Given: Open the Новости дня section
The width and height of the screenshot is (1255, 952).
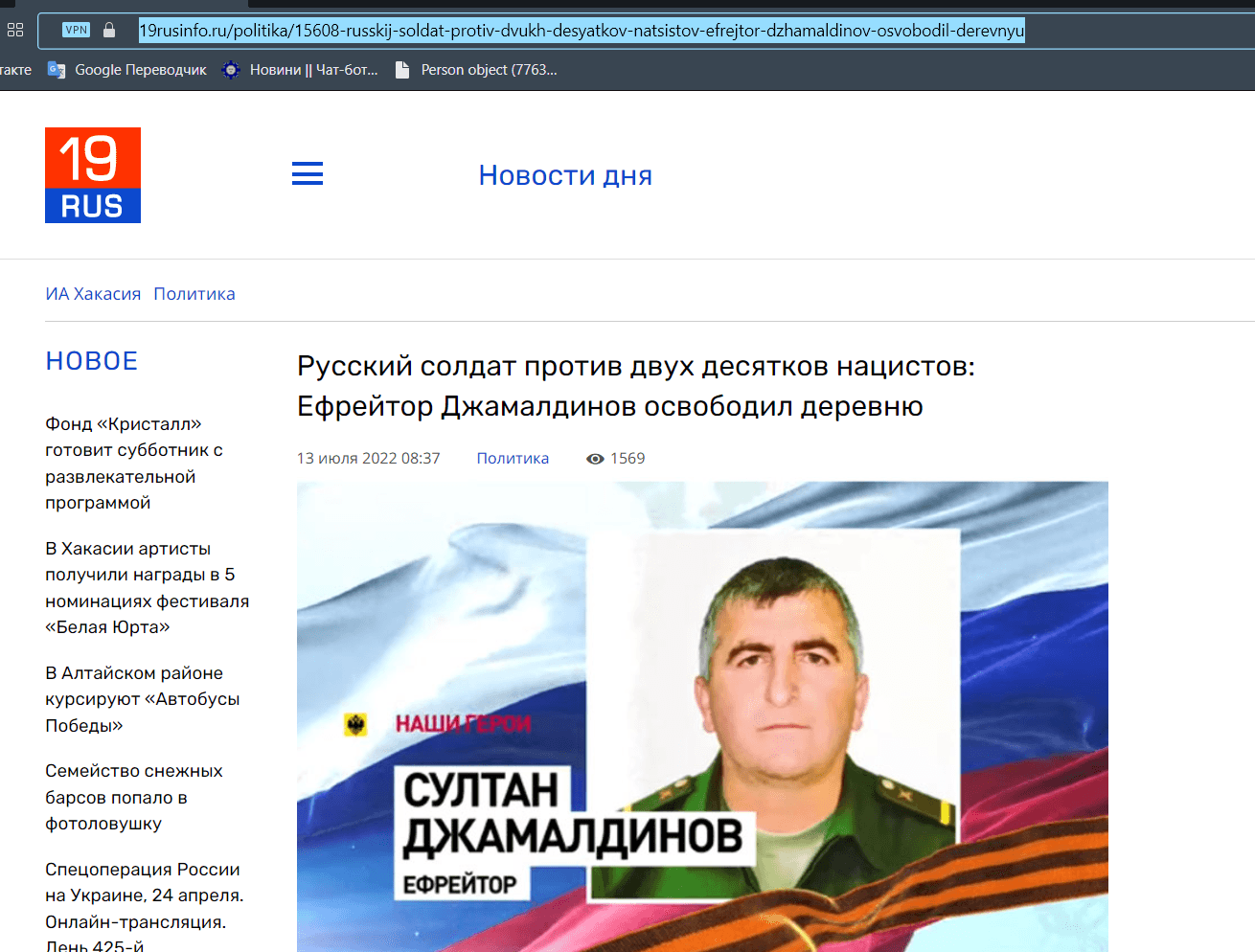Looking at the screenshot, I should [x=565, y=175].
